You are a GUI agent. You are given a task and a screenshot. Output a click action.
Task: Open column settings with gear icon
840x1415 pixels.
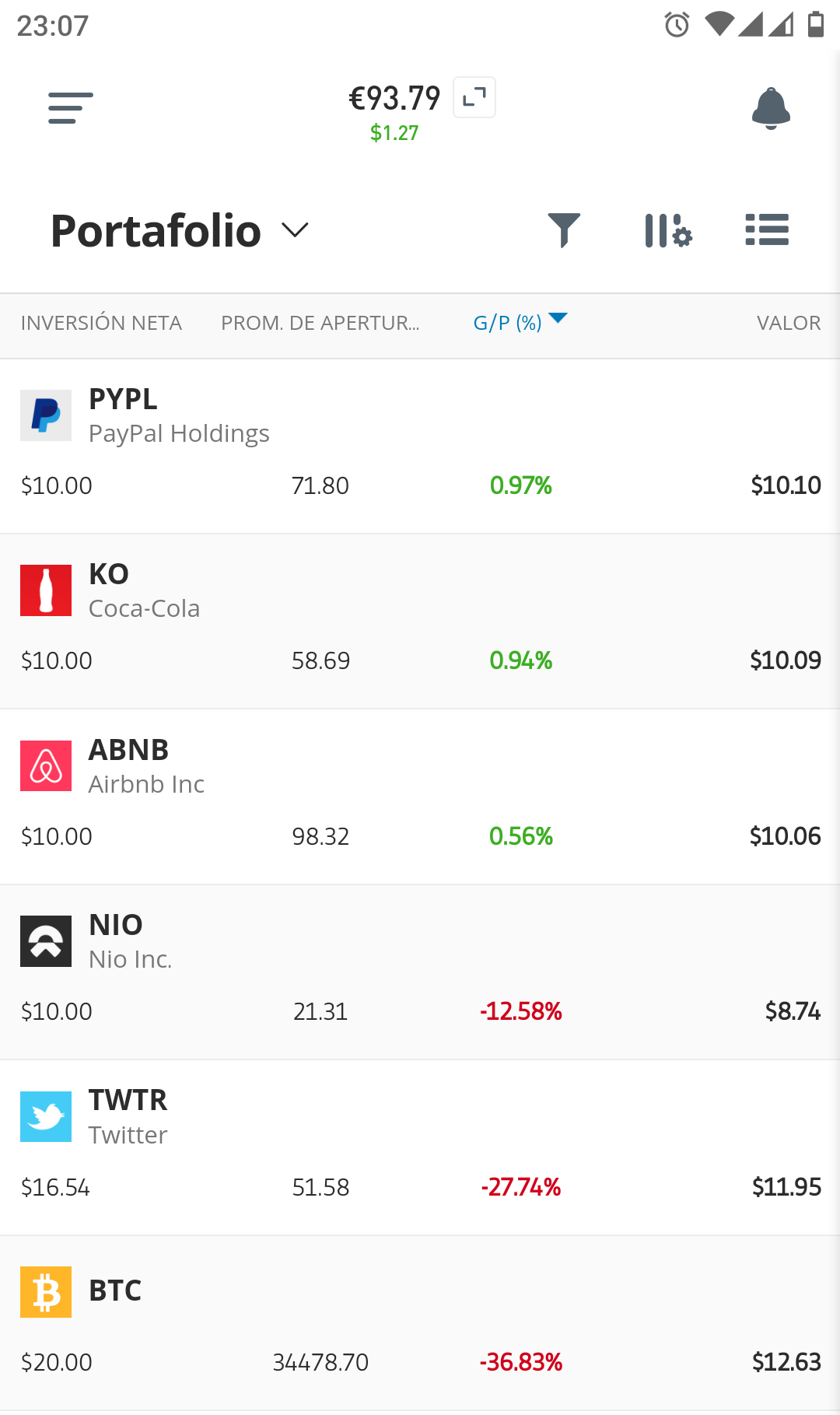tap(668, 230)
